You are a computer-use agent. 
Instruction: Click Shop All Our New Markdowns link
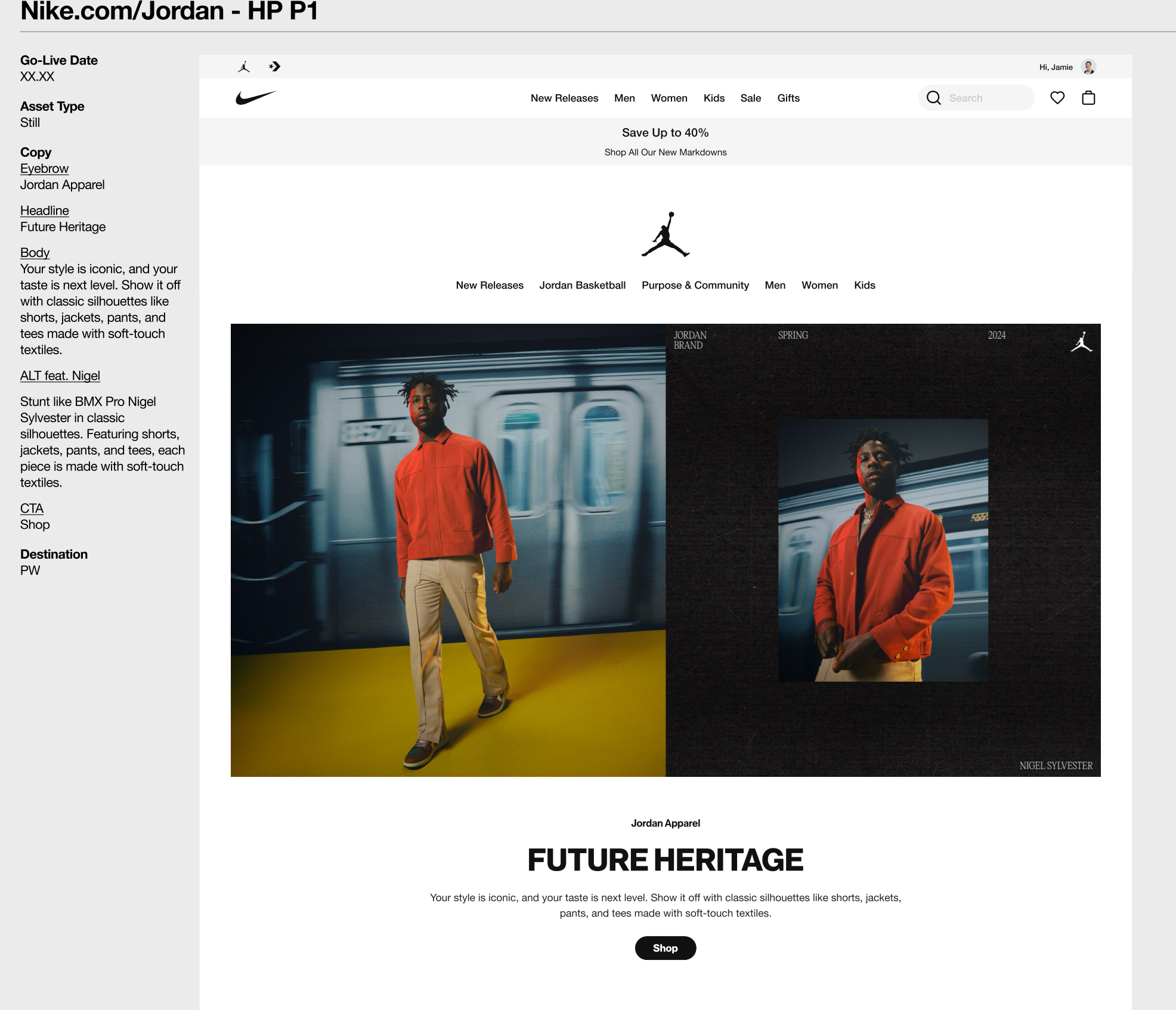666,153
